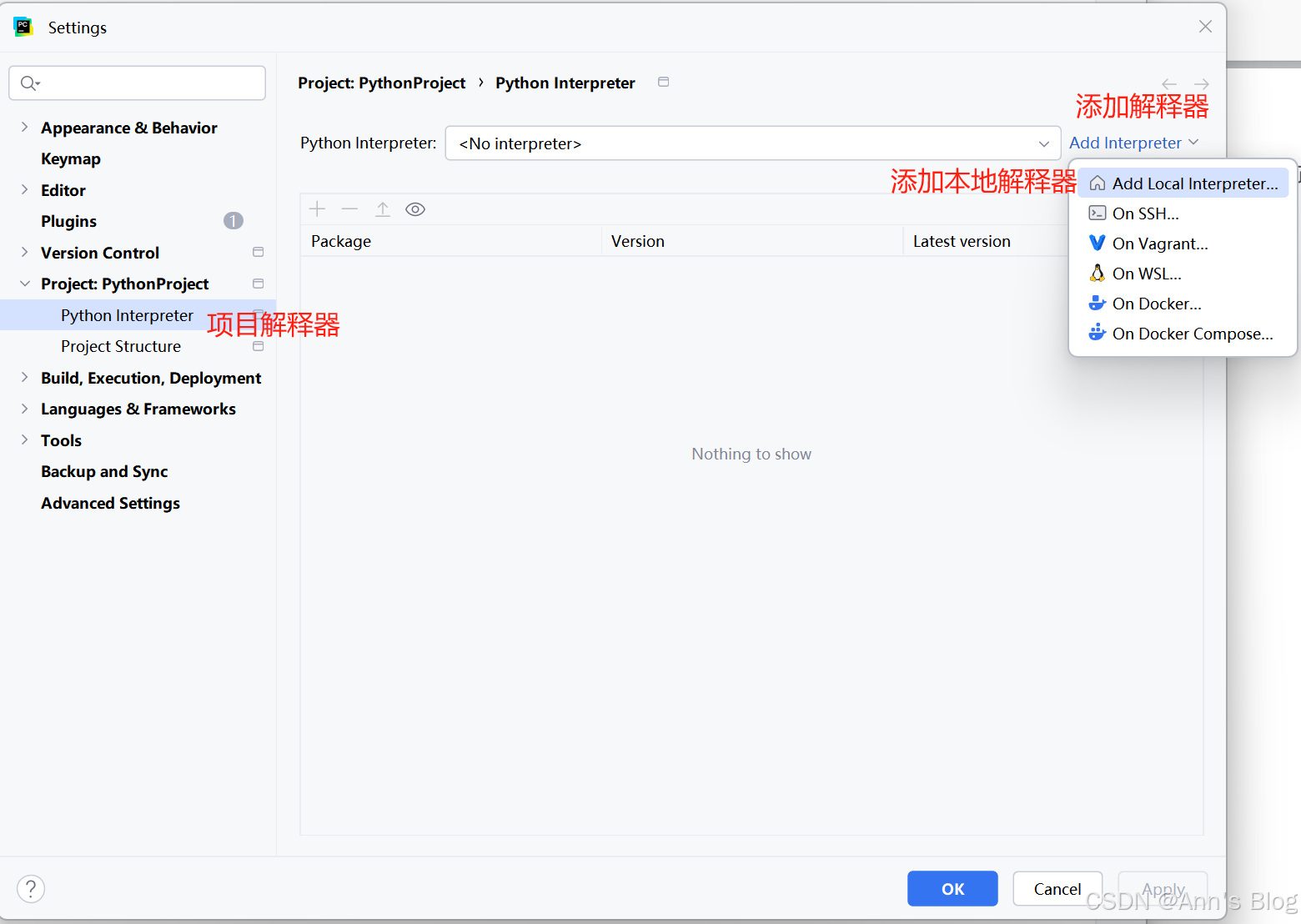Click project-level icon beside Project: PythonProject

point(259,284)
